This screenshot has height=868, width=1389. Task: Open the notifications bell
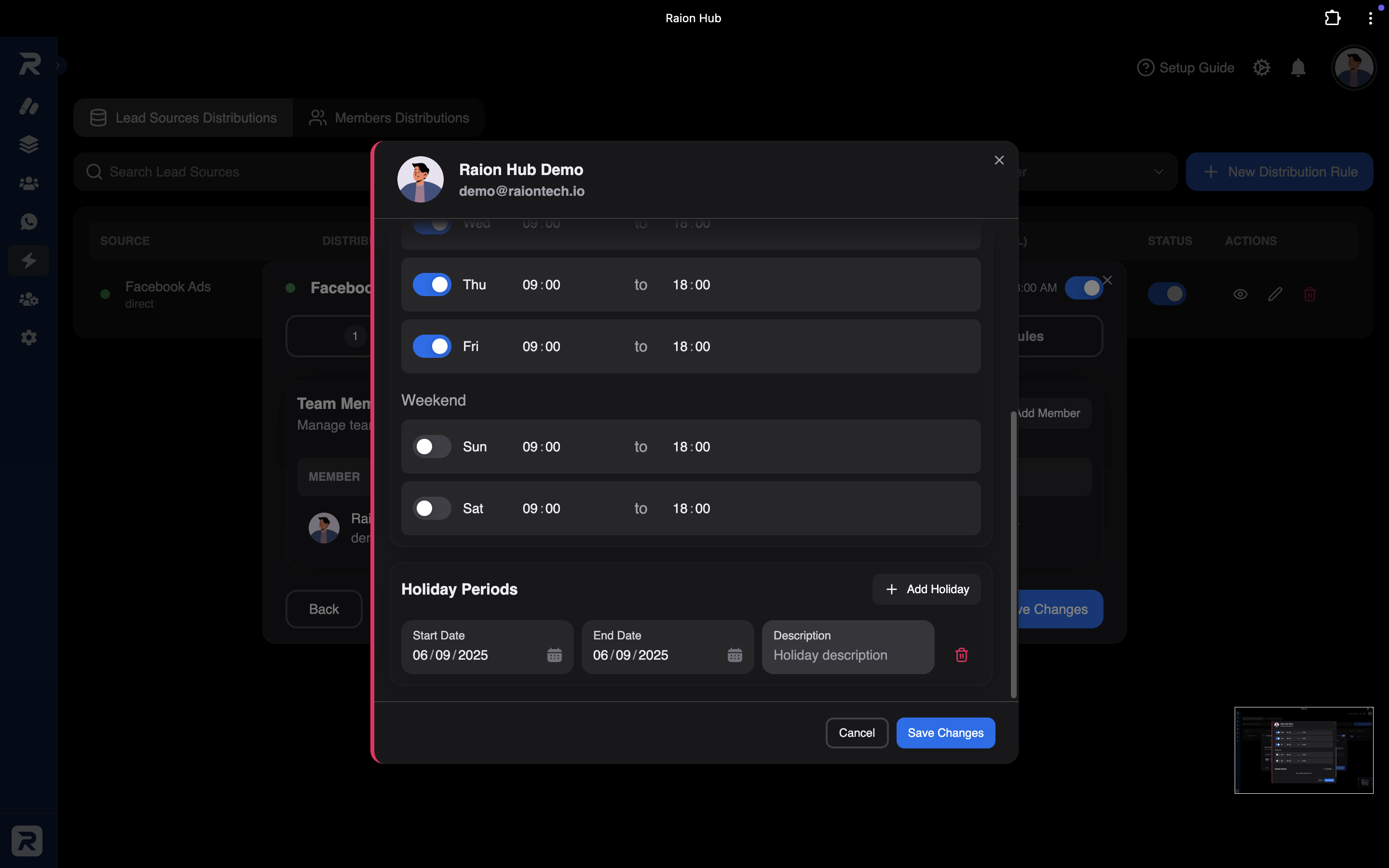click(x=1298, y=68)
